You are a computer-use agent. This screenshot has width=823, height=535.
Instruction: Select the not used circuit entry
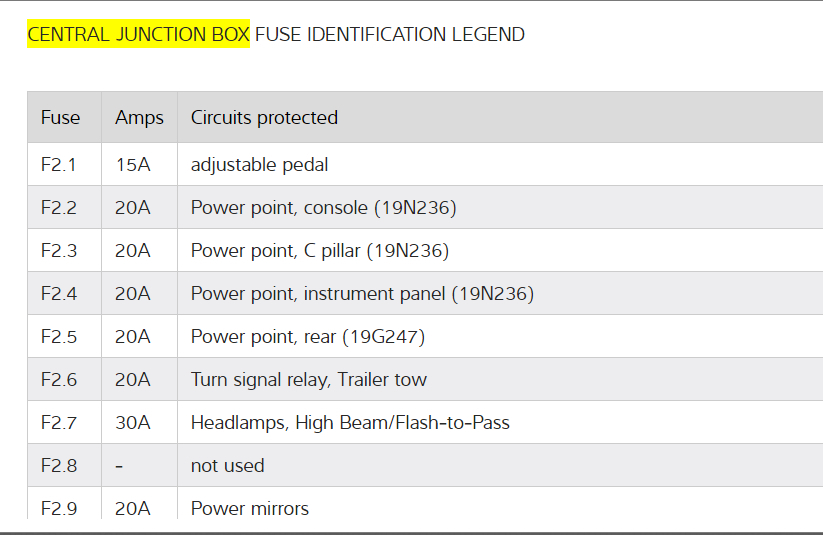tap(227, 466)
